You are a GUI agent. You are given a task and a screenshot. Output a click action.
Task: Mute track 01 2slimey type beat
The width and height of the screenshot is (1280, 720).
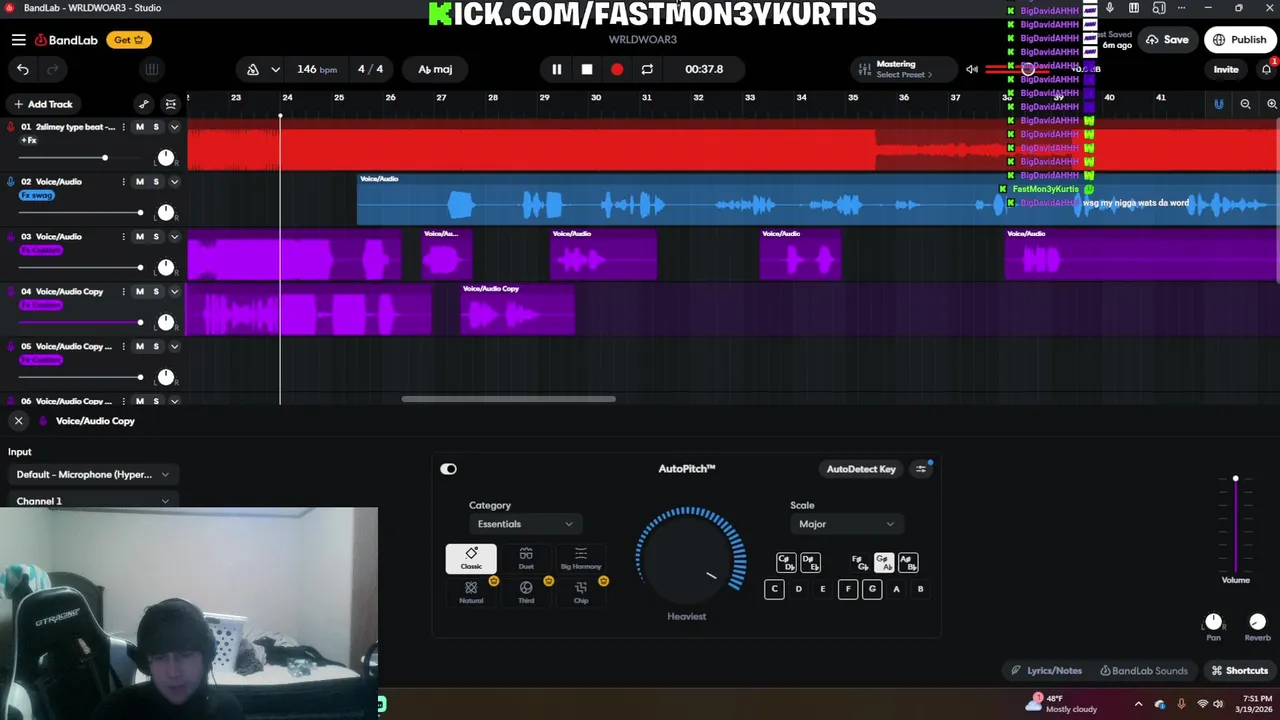click(x=140, y=127)
